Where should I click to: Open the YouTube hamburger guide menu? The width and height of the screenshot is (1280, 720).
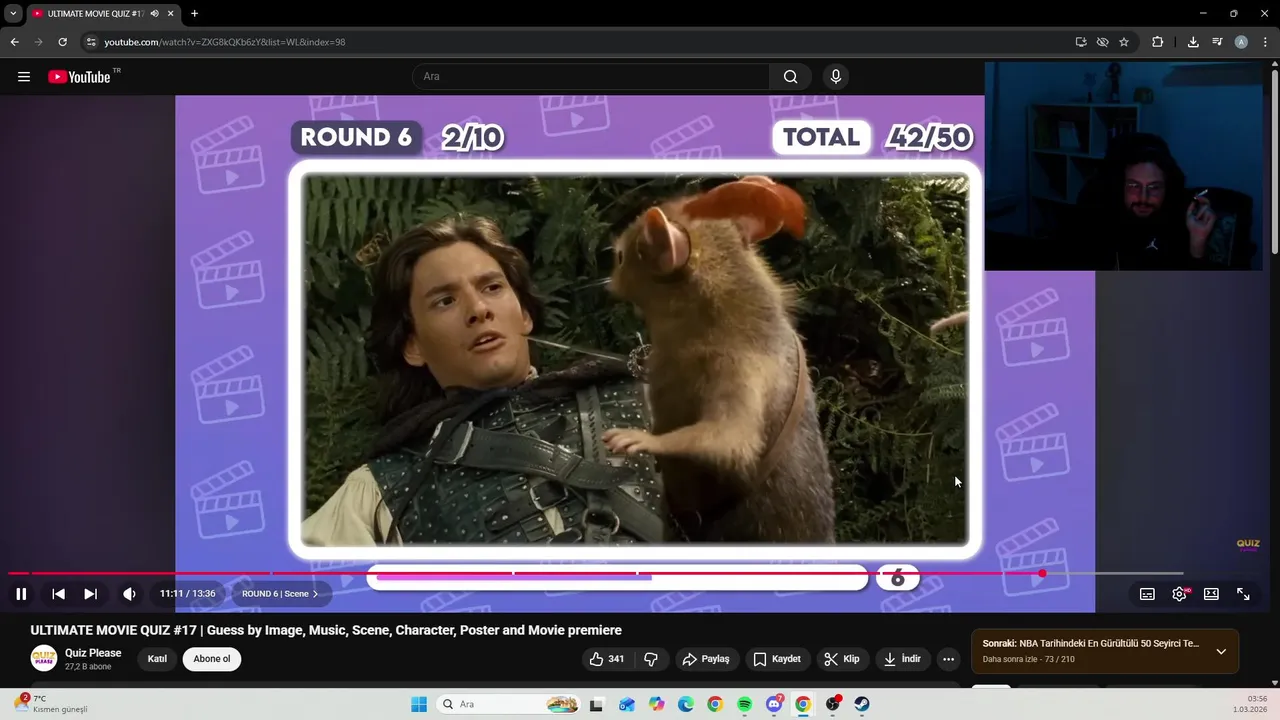(x=24, y=77)
